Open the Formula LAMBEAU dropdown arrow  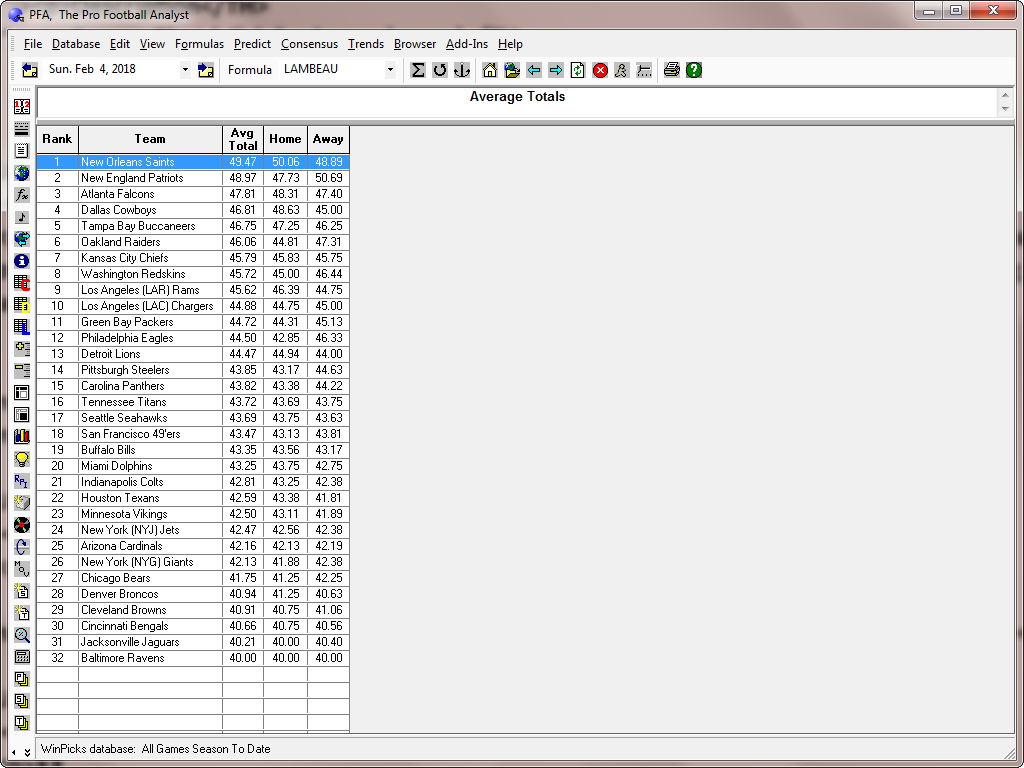[x=391, y=70]
